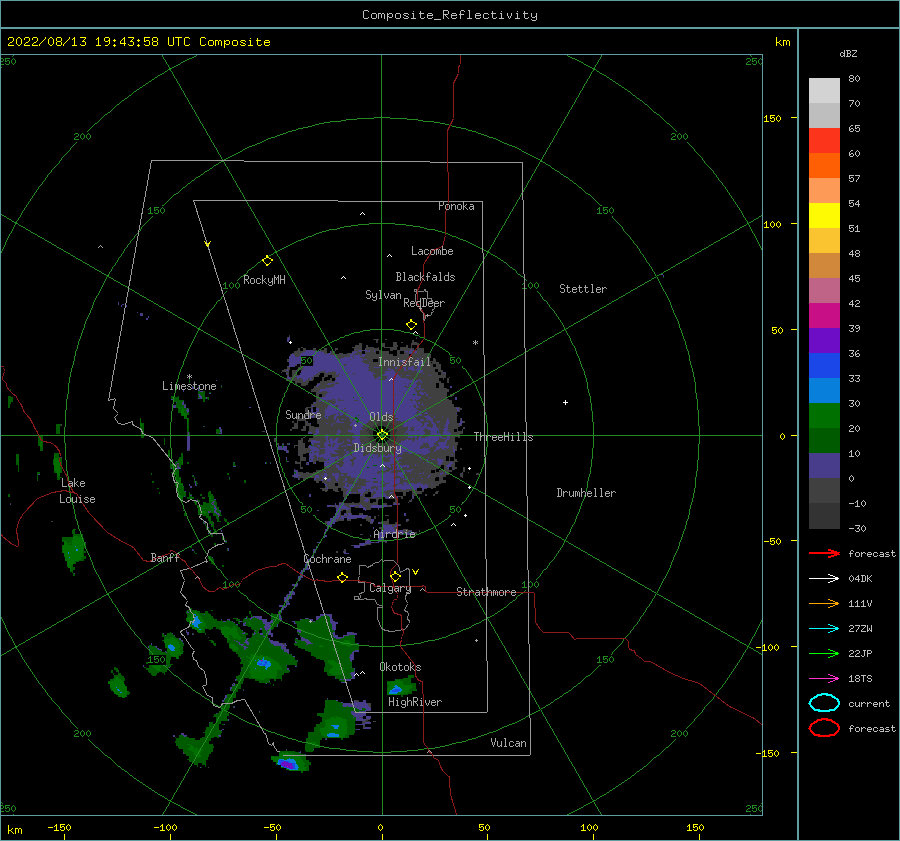This screenshot has width=900, height=841.
Task: Click the cyan 27ZW arrow in the legend
Action: (x=824, y=629)
